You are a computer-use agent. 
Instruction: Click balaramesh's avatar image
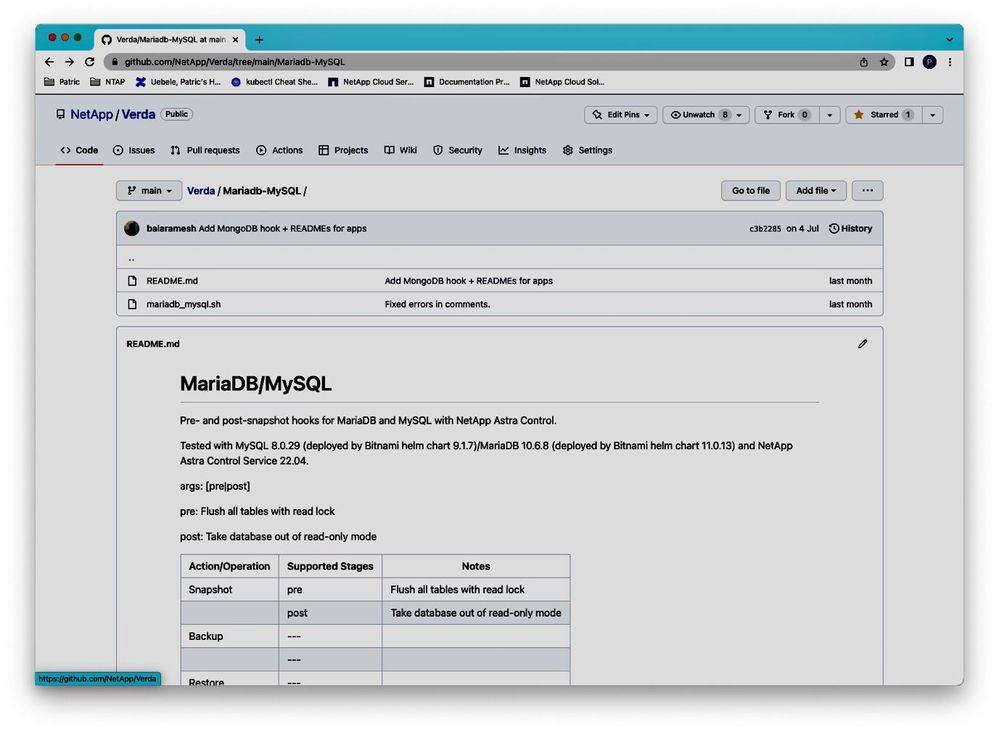point(132,229)
